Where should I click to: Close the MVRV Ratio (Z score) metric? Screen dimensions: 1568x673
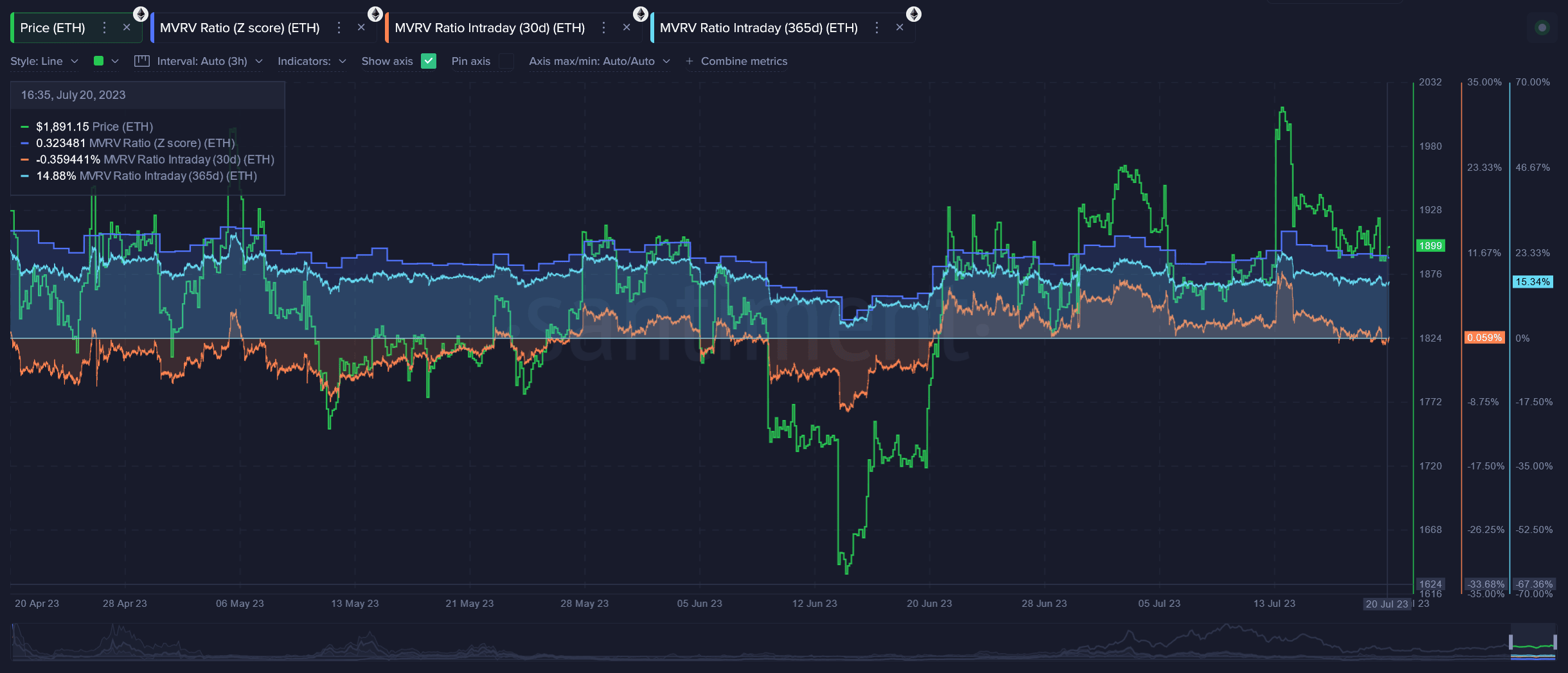361,28
